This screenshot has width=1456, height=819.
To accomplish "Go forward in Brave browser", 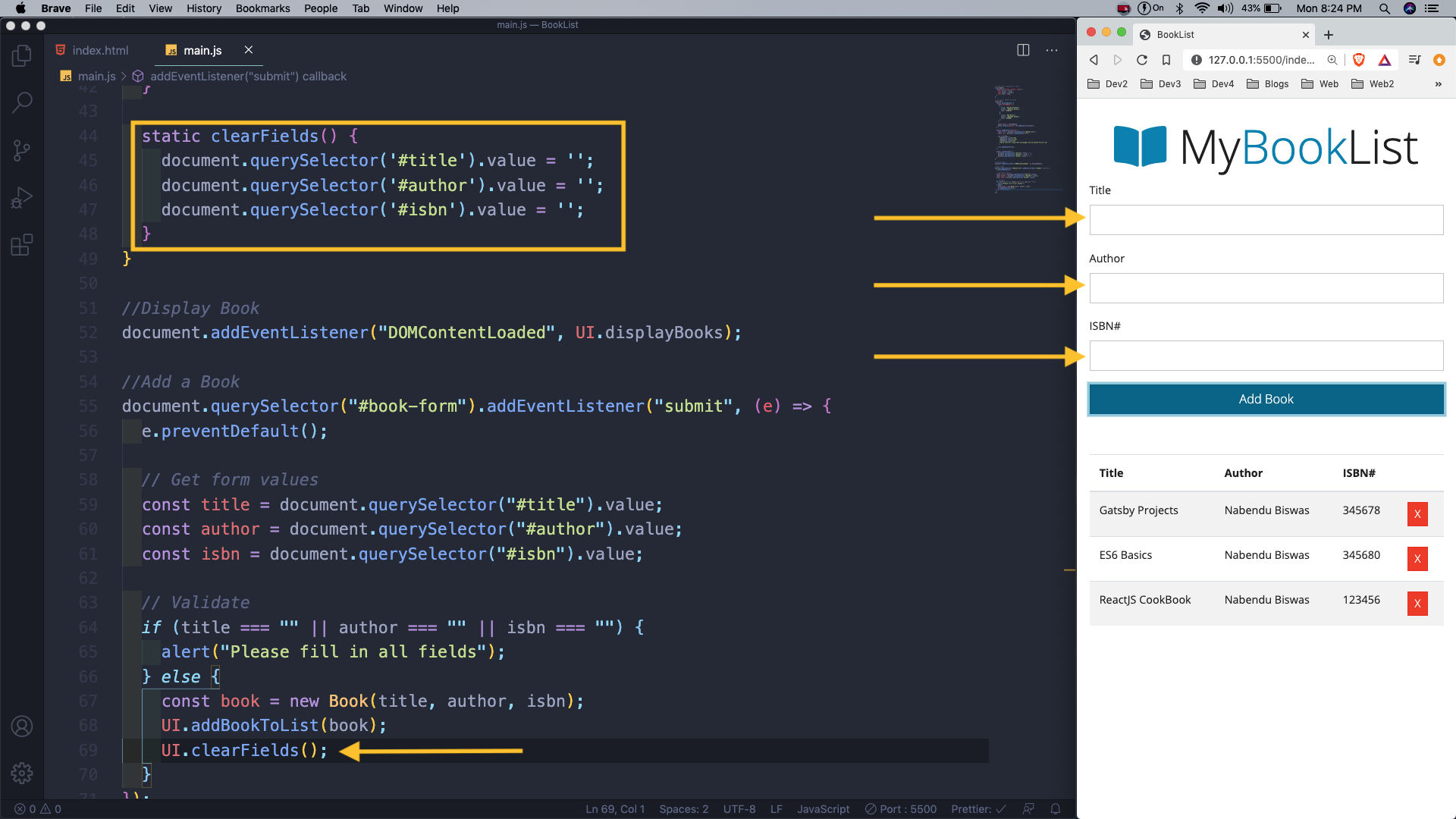I will [x=1118, y=60].
